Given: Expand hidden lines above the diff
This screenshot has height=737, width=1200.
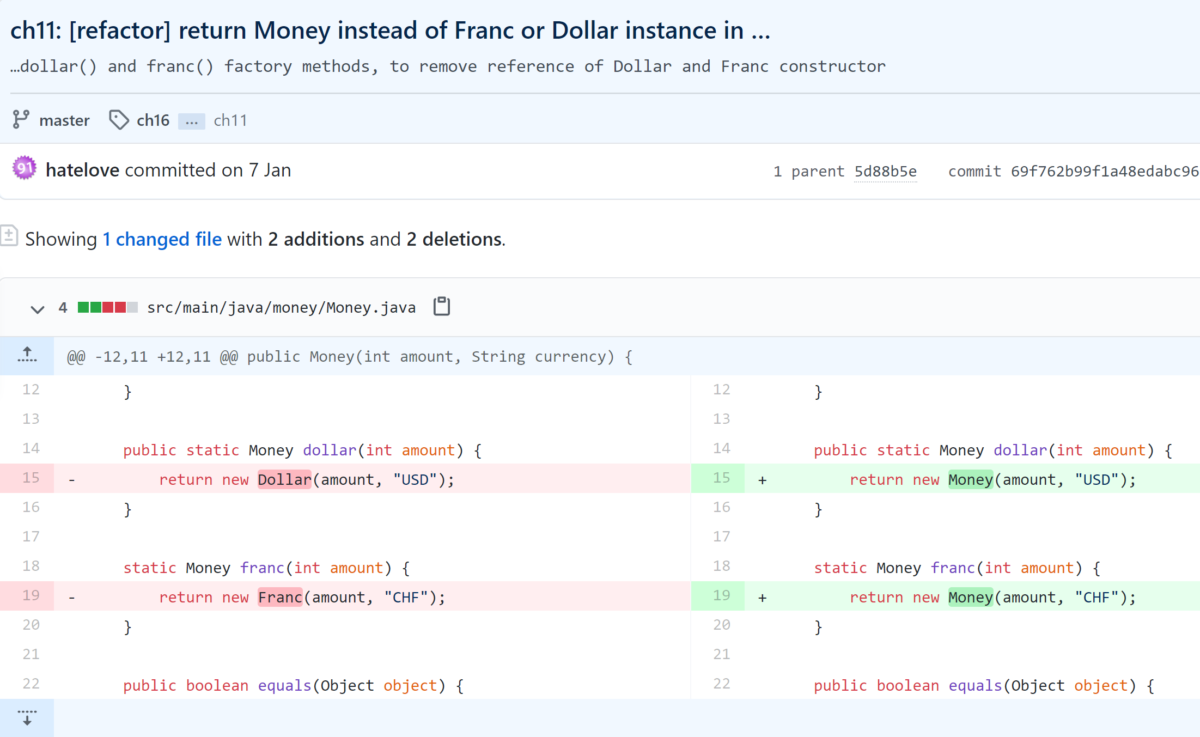Looking at the screenshot, I should [27, 355].
